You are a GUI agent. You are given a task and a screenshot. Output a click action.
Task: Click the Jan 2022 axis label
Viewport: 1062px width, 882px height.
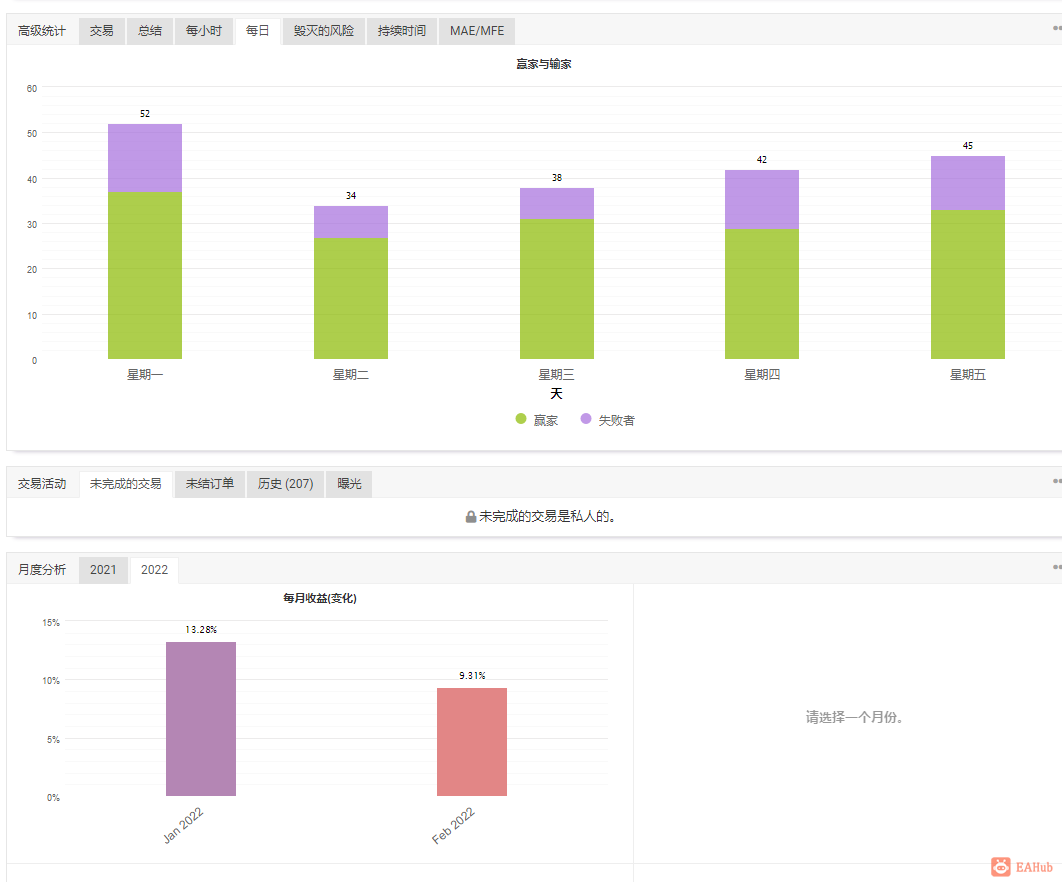coord(184,825)
